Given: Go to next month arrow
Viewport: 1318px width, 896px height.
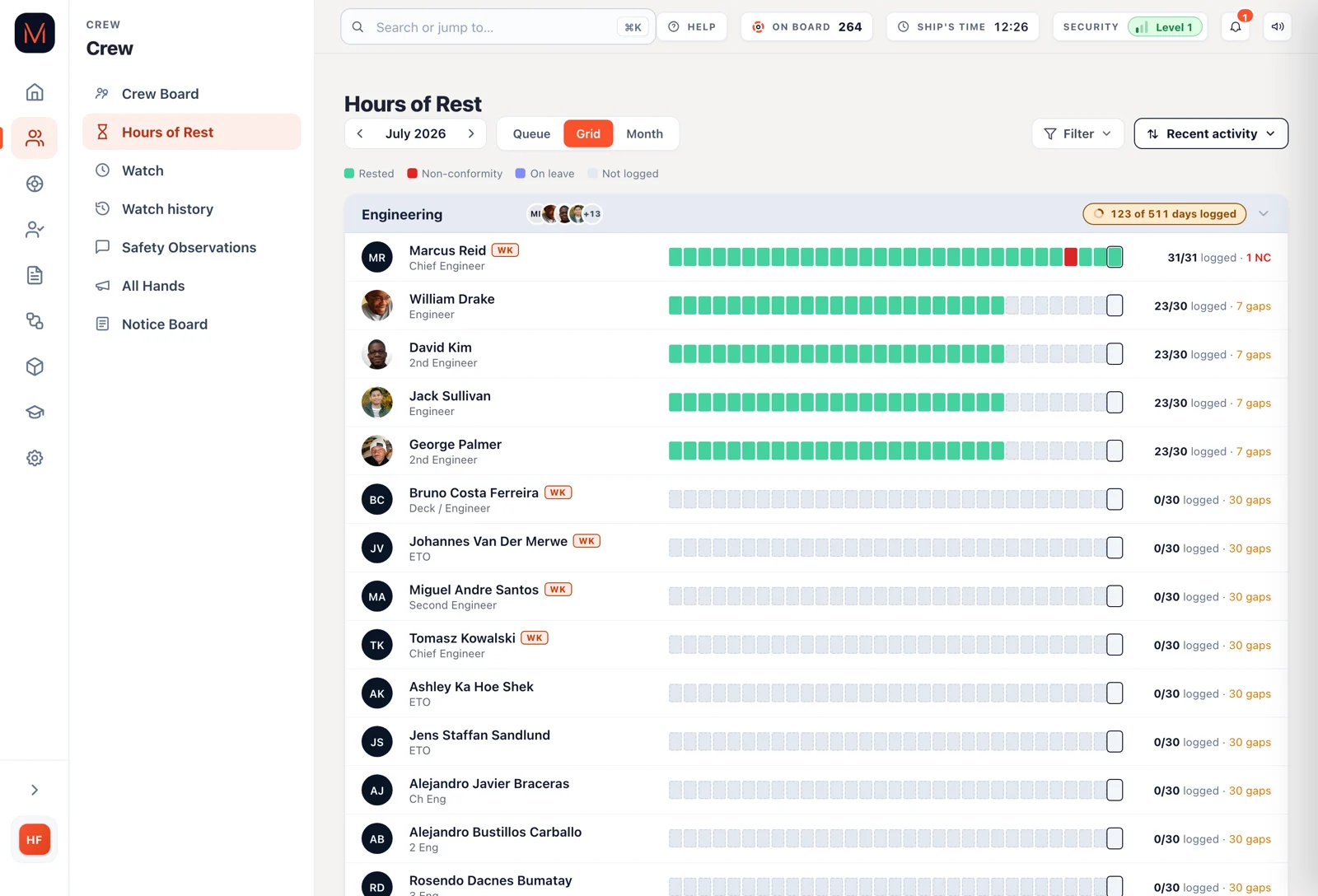Looking at the screenshot, I should point(471,133).
